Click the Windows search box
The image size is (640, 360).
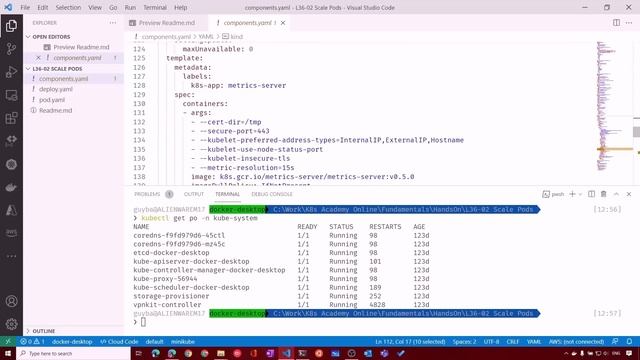(x=73, y=353)
